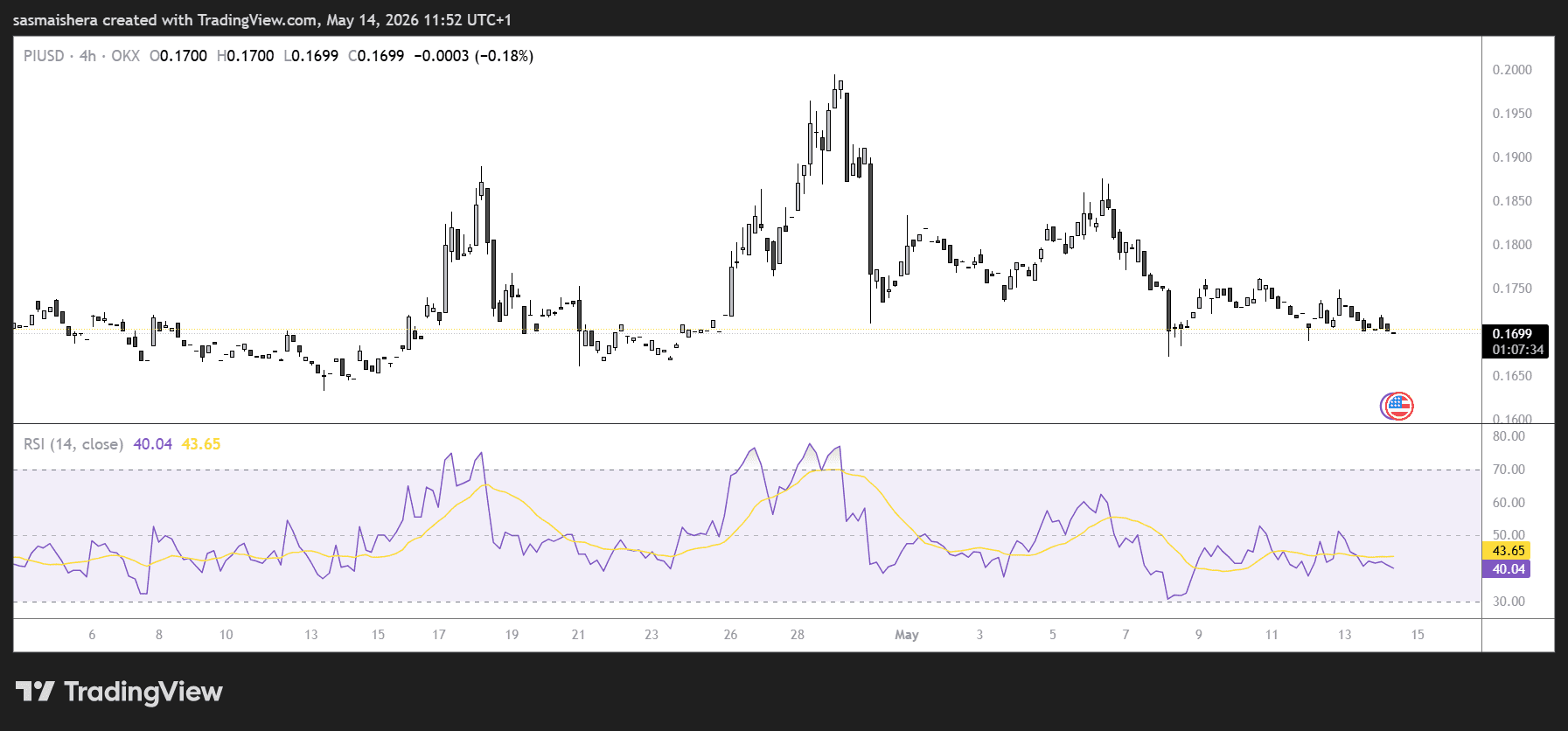Select the close value C0.1699
This screenshot has width=1568, height=731.
coord(376,56)
